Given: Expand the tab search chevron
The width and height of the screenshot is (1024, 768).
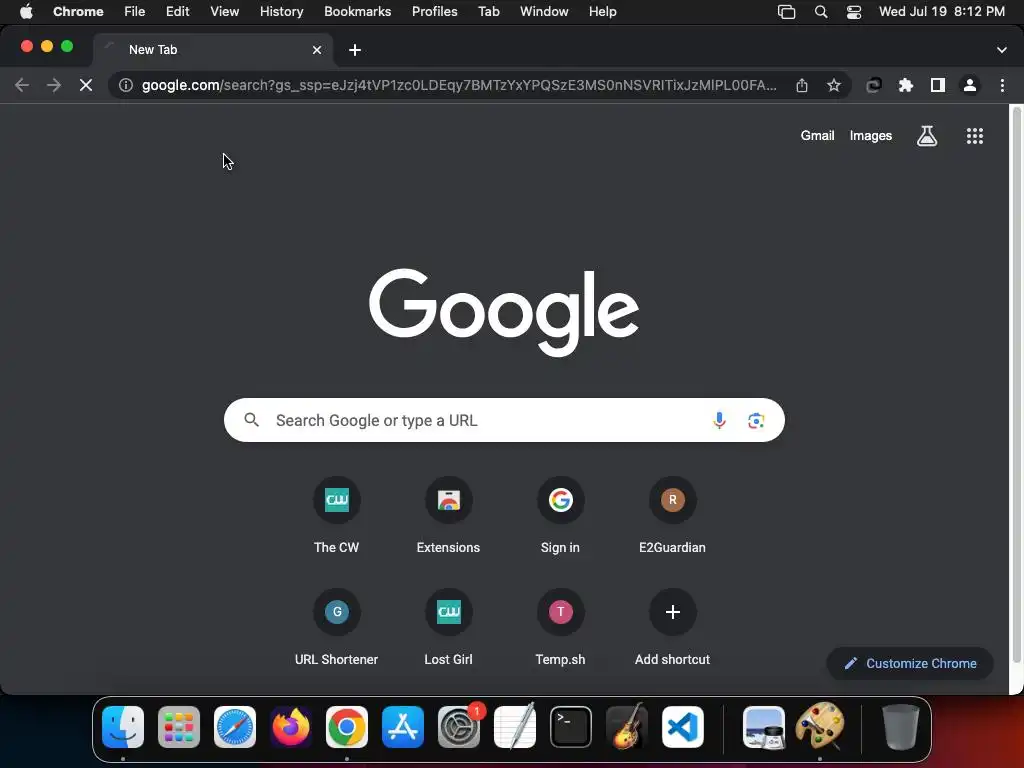Looking at the screenshot, I should click(x=1002, y=50).
